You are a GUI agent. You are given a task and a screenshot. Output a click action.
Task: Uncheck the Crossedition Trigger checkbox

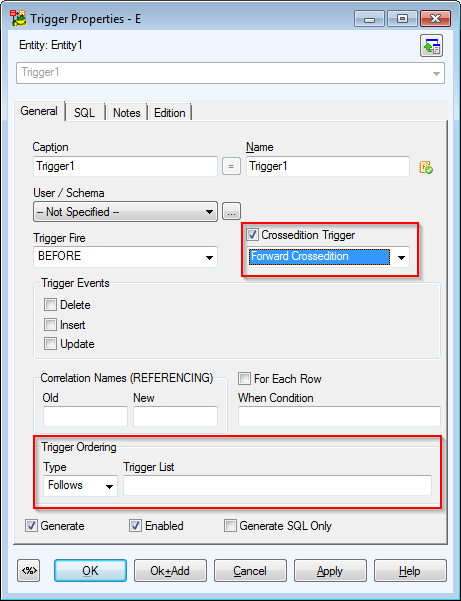(x=253, y=235)
